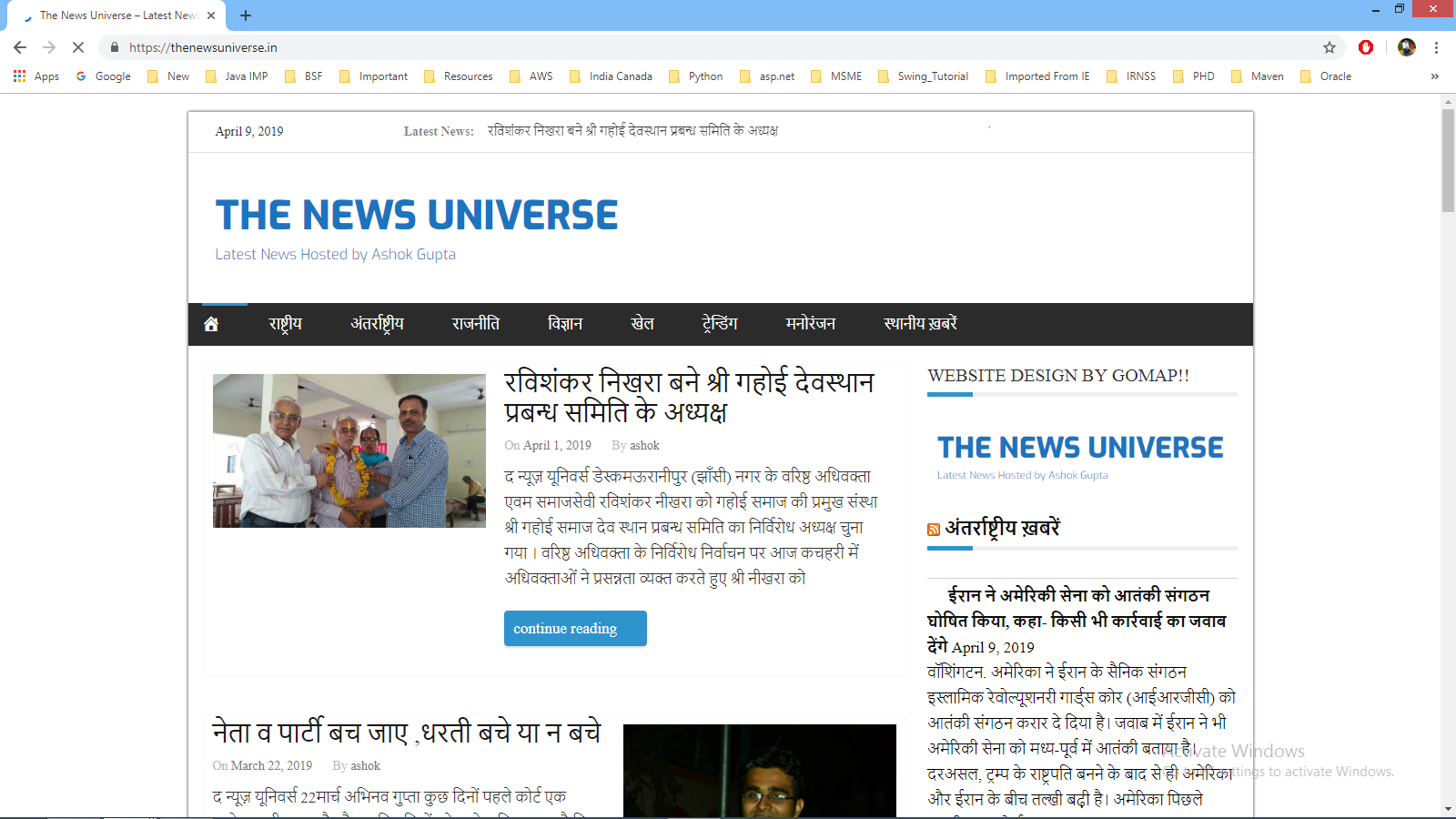Open the BSF bookmark folder
The image size is (1456, 819).
(x=304, y=76)
